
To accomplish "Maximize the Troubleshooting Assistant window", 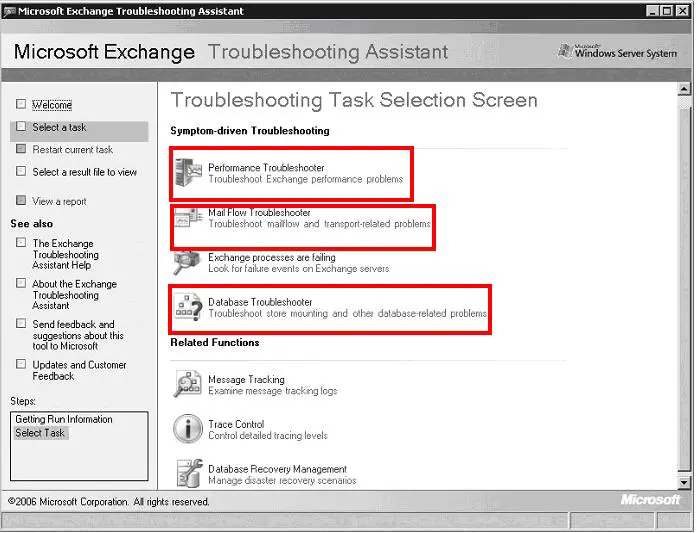I will 667,11.
